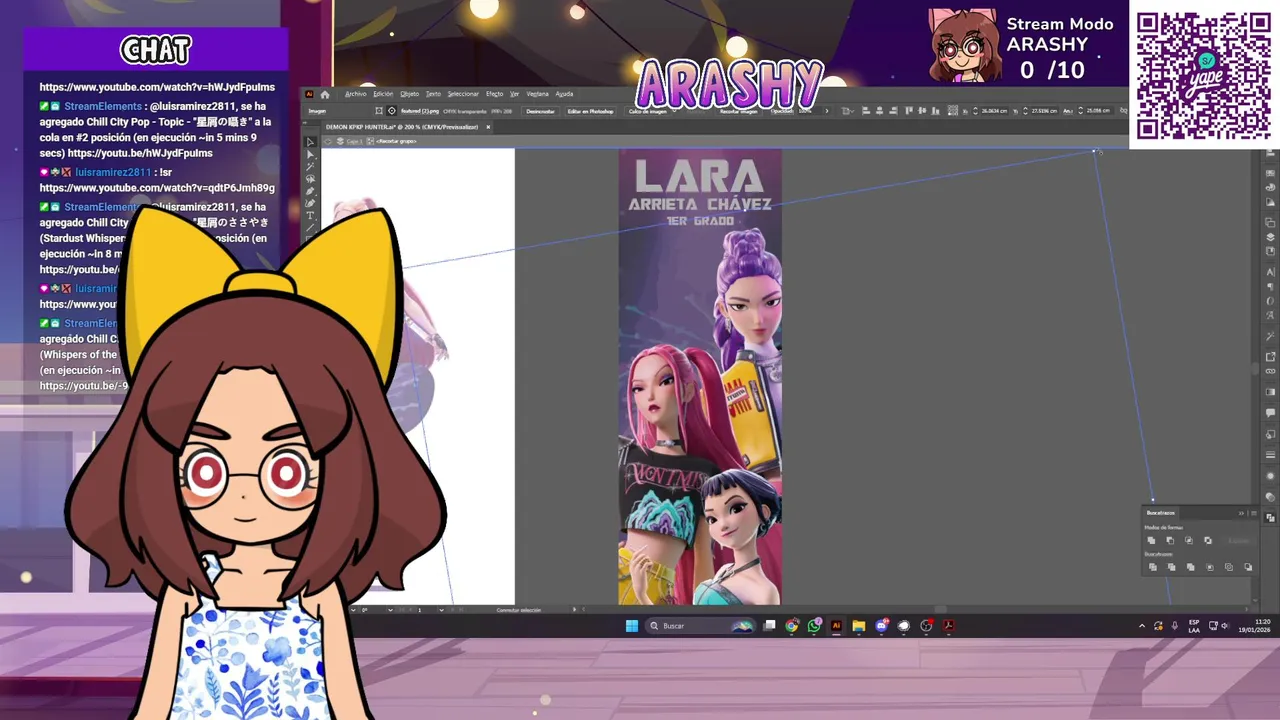Click the Trim pathfinder icon
The width and height of the screenshot is (1280, 720).
point(1172,567)
